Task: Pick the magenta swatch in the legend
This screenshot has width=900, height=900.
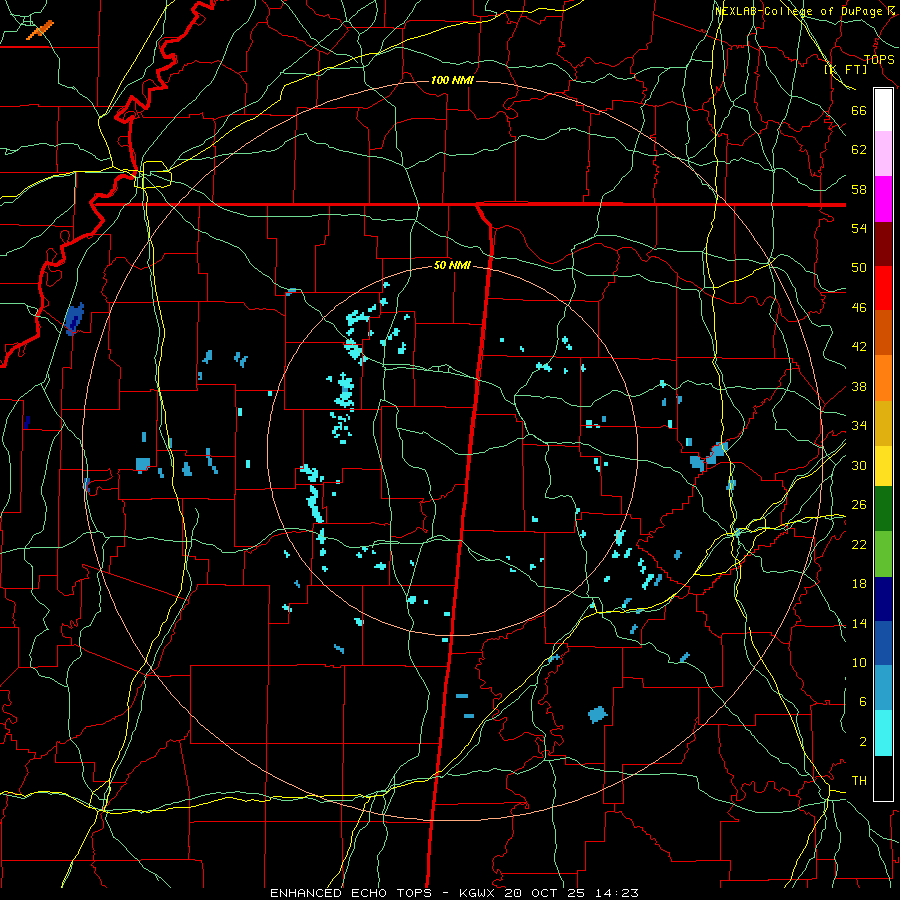Action: pos(883,199)
